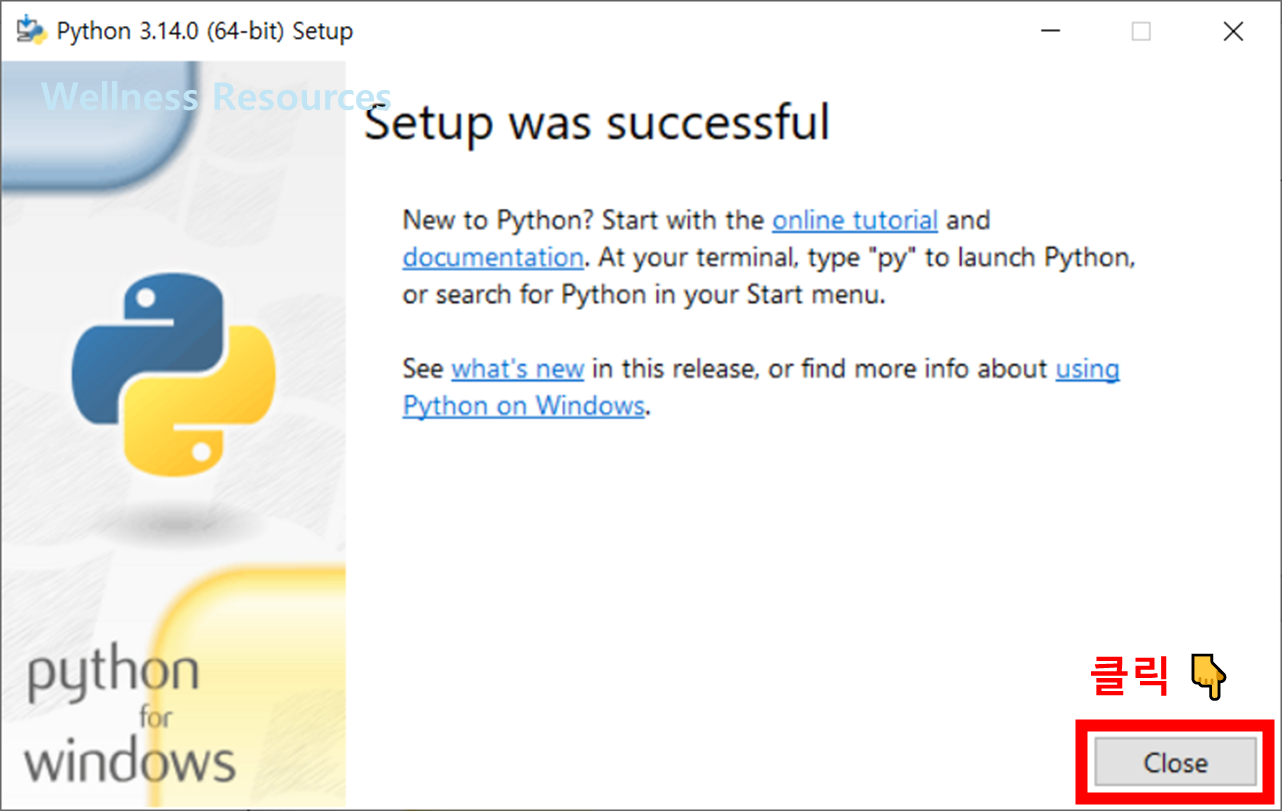Follow the "what's new" link

518,368
